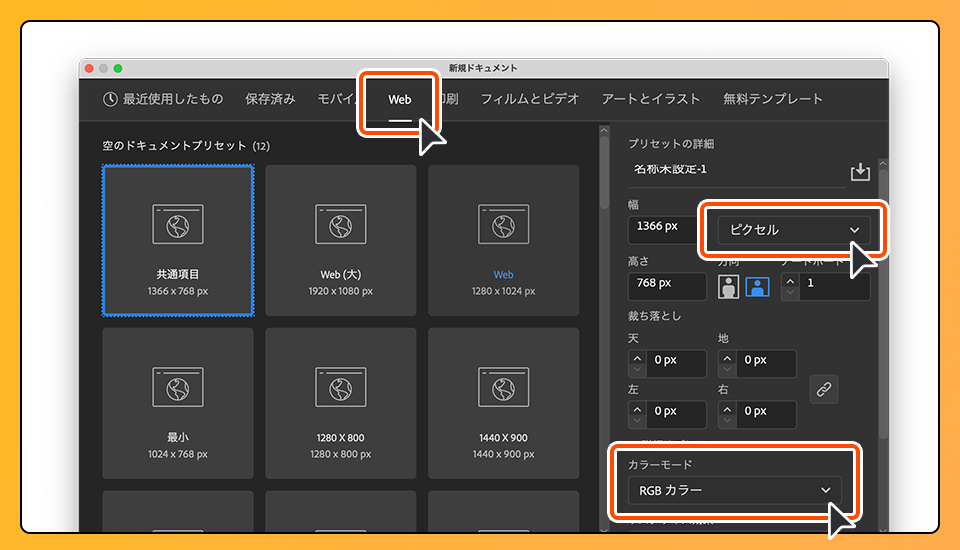Click the document name field 名称未設定-1
This screenshot has width=960, height=550.
[736, 170]
